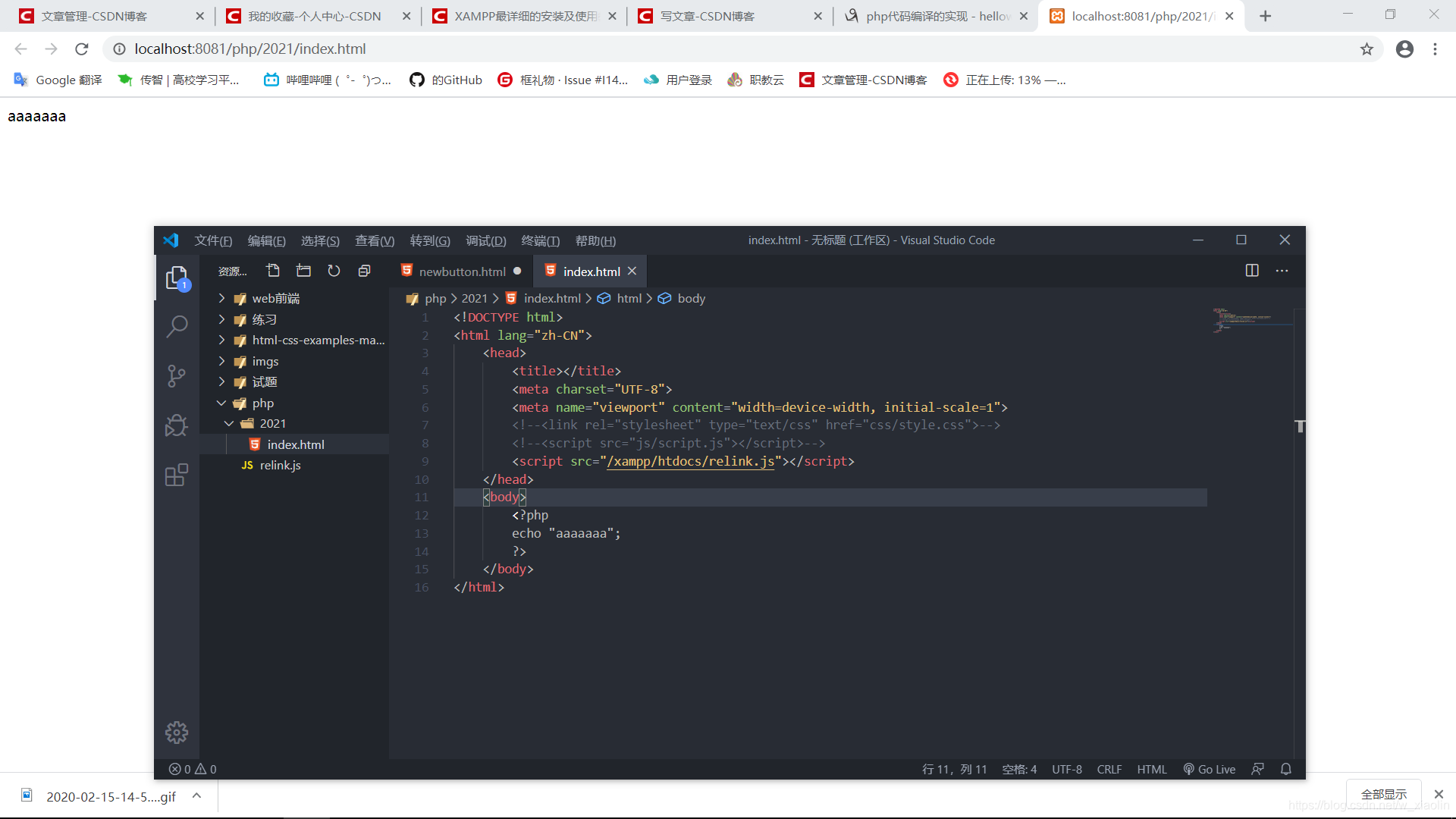Open the 帮助(H) menu

[595, 240]
